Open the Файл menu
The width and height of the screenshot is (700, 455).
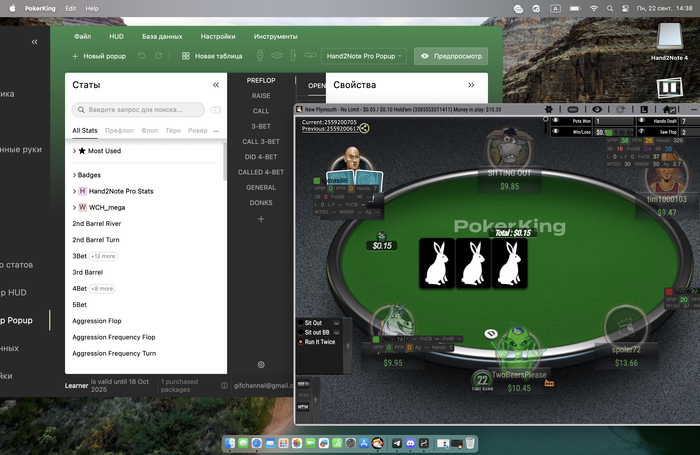83,37
